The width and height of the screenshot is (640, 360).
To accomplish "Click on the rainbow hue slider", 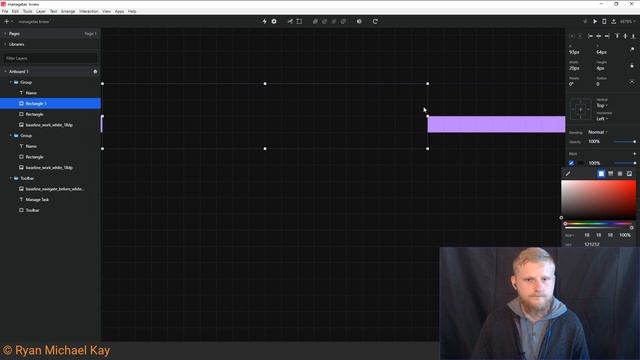I will pyautogui.click(x=598, y=223).
